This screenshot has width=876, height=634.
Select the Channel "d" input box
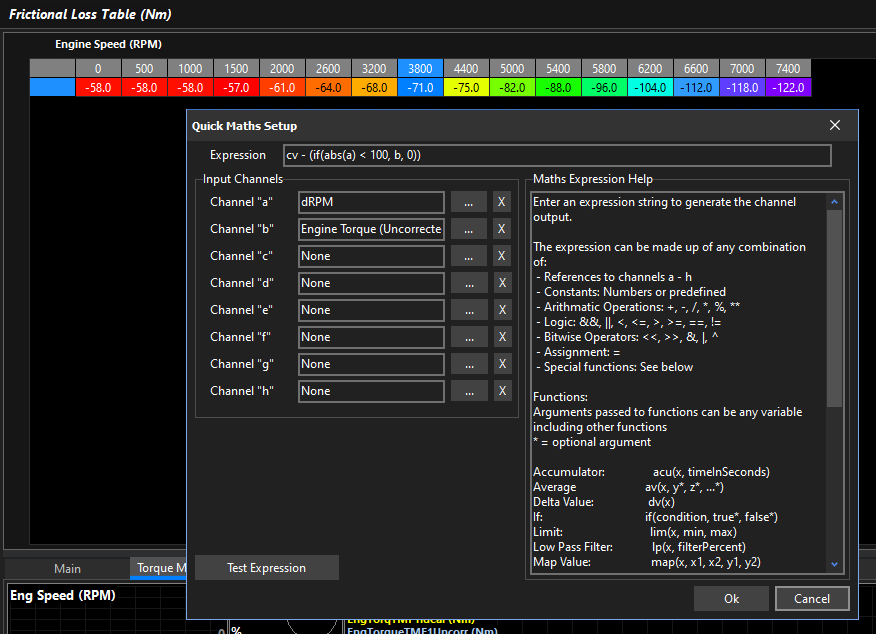(x=371, y=283)
